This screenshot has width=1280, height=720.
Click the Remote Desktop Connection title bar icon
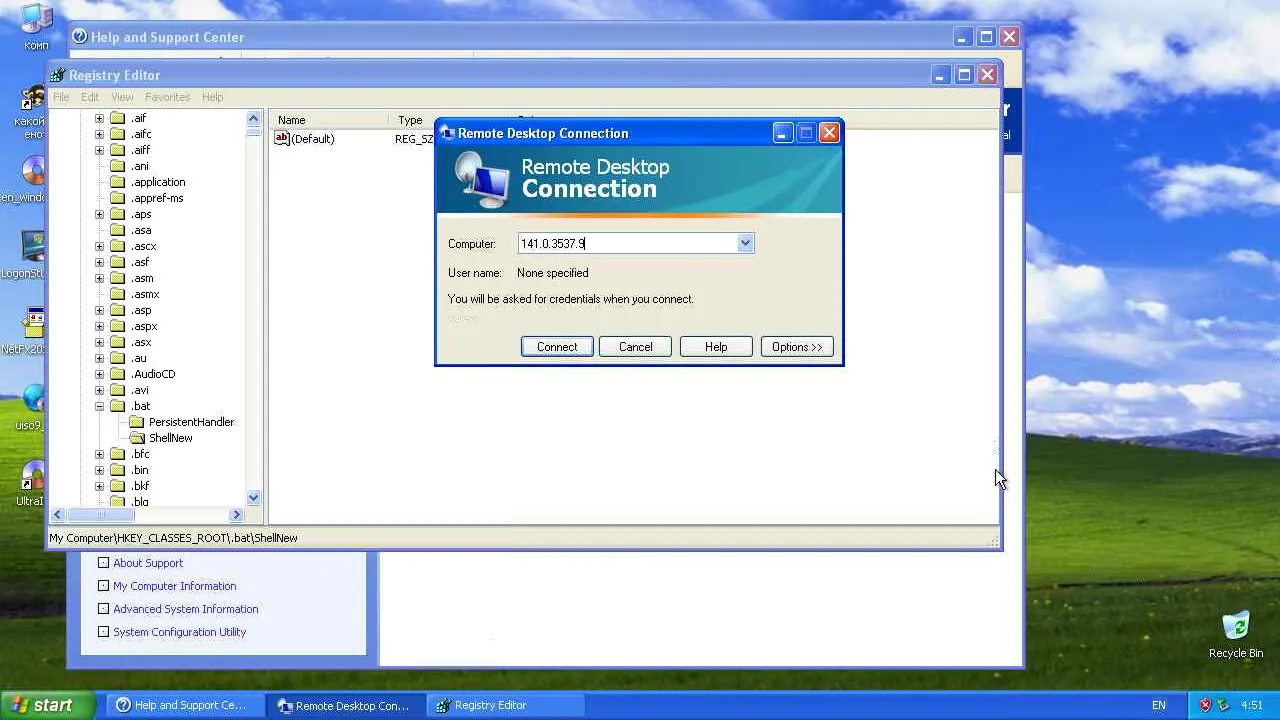pyautogui.click(x=448, y=133)
